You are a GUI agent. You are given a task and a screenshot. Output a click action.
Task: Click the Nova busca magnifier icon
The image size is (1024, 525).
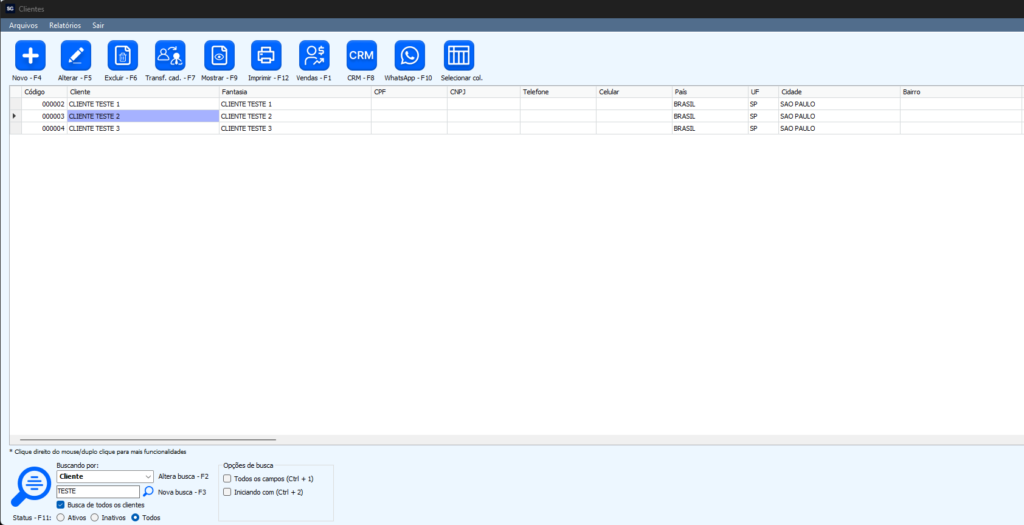point(148,492)
